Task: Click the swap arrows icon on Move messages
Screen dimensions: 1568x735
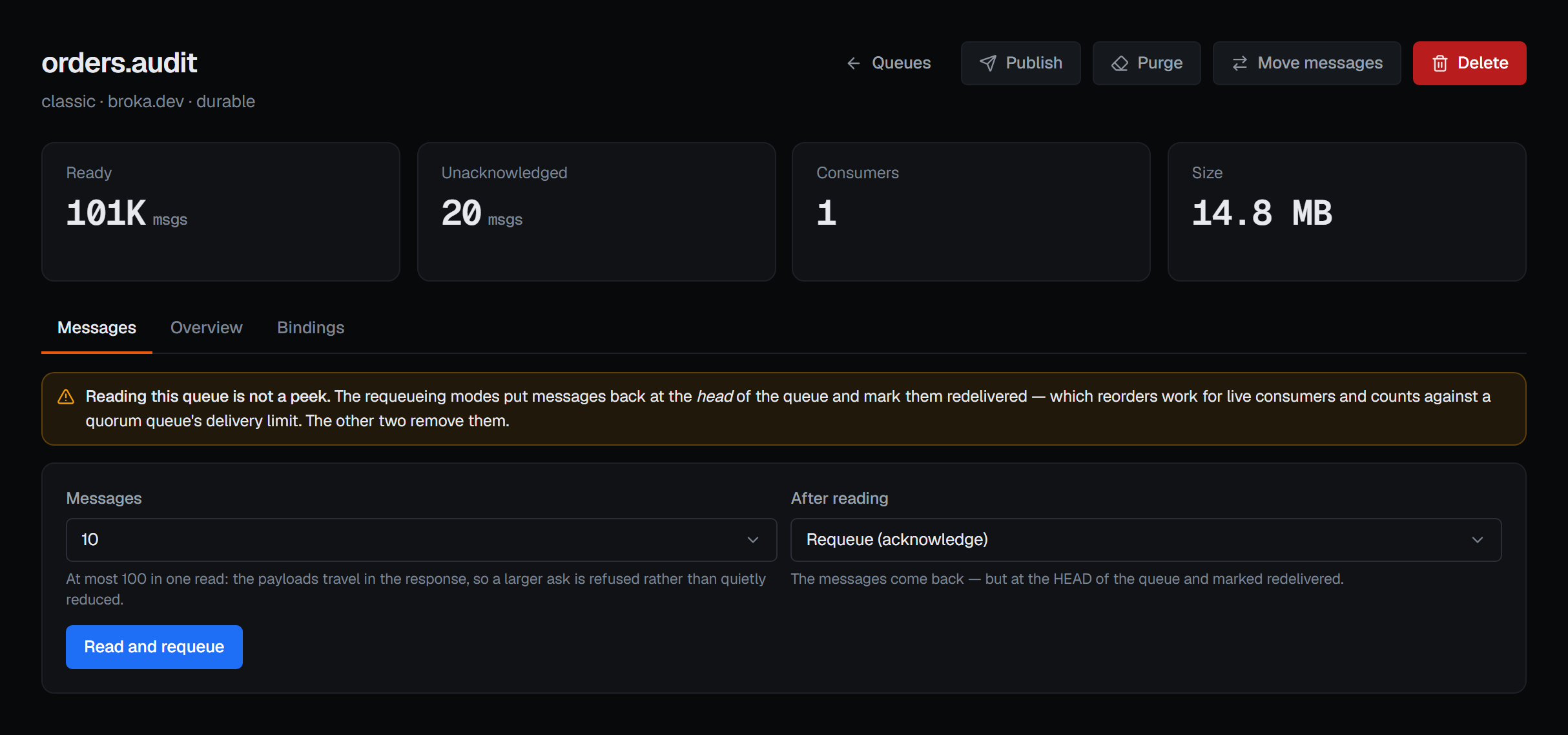Action: tap(1239, 63)
